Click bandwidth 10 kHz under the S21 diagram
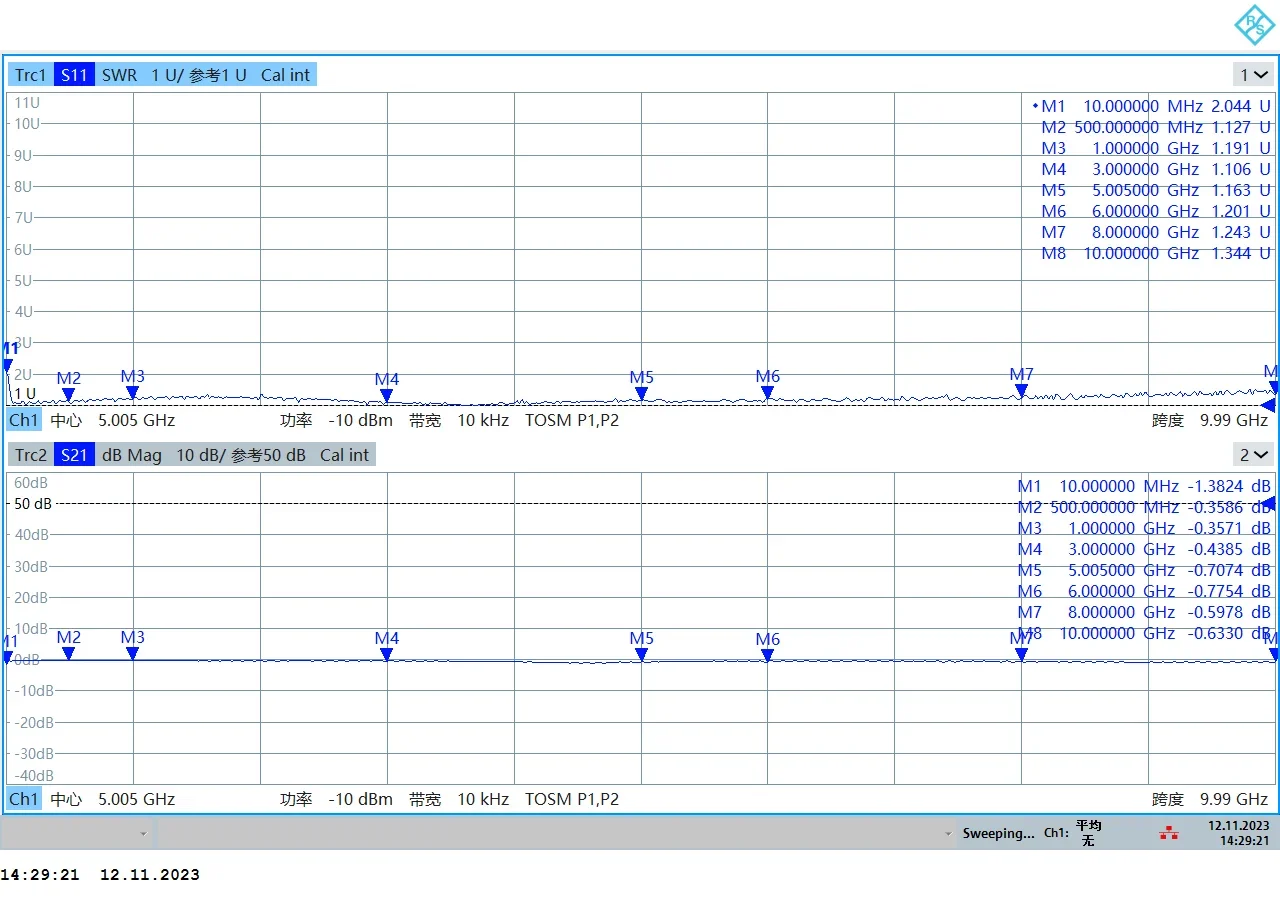 [x=483, y=799]
